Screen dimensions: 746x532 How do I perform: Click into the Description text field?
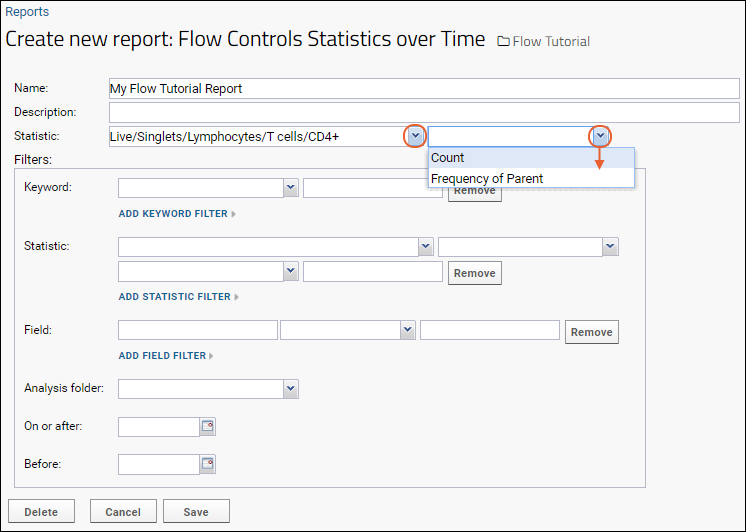coord(424,112)
